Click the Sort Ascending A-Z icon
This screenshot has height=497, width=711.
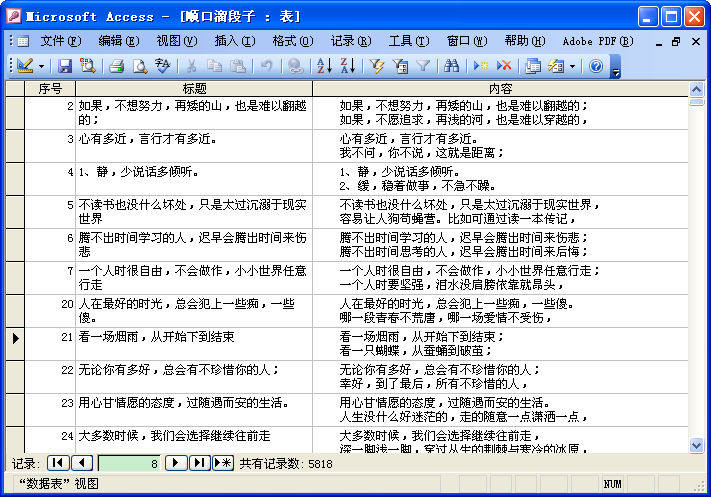[324, 66]
